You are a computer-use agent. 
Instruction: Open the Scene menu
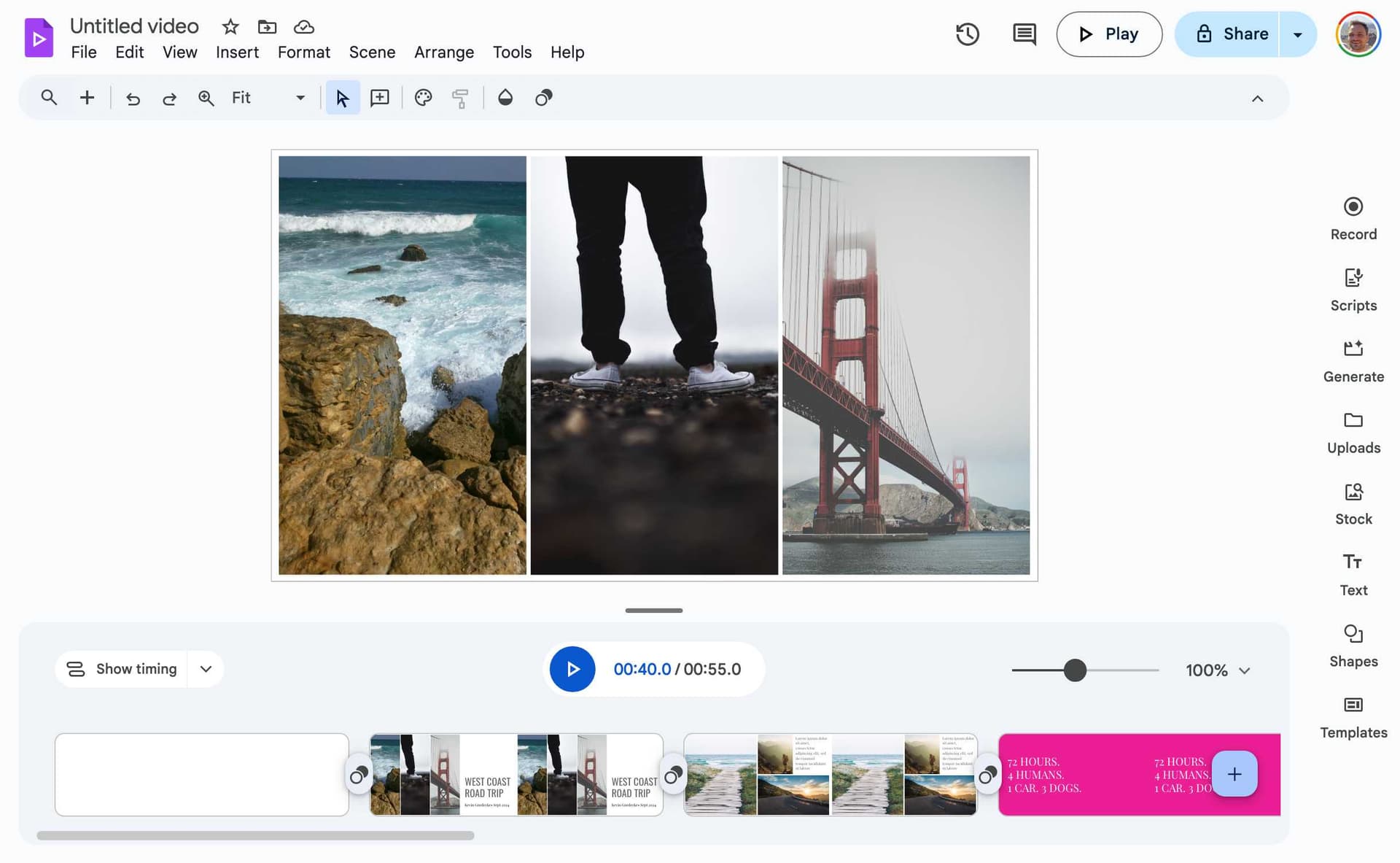(372, 53)
